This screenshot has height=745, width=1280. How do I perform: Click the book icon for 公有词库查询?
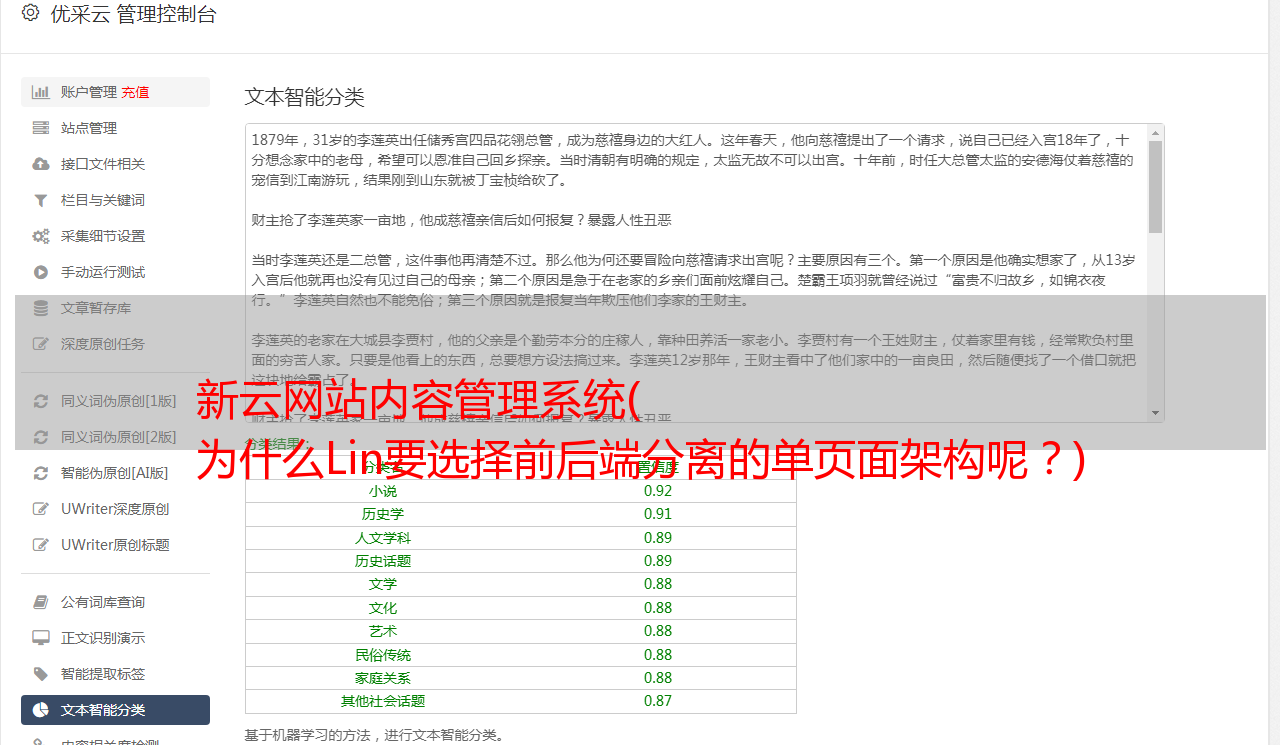41,602
